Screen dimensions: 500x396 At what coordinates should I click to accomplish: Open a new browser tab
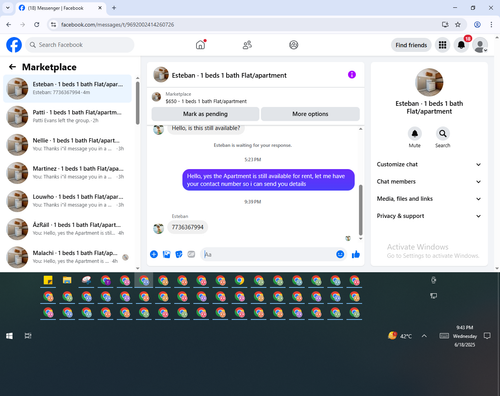pos(114,8)
